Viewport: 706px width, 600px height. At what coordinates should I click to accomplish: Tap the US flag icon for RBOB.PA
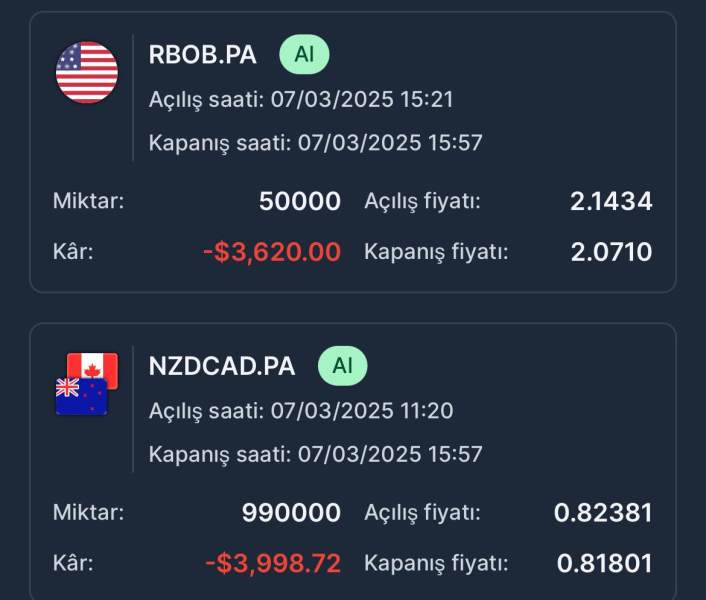87,73
